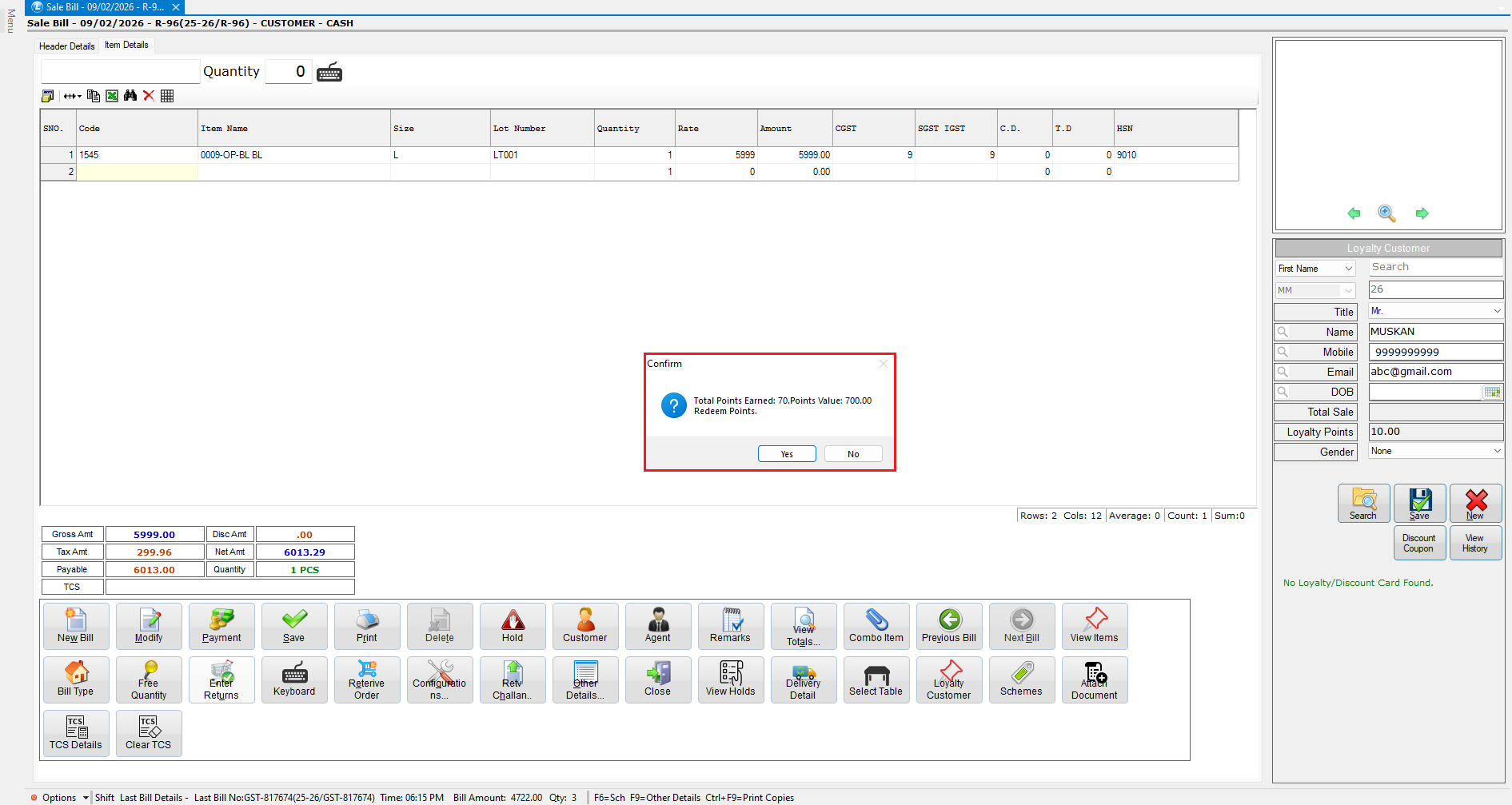Select the Item Details tab
The width and height of the screenshot is (1512, 805).
(126, 46)
